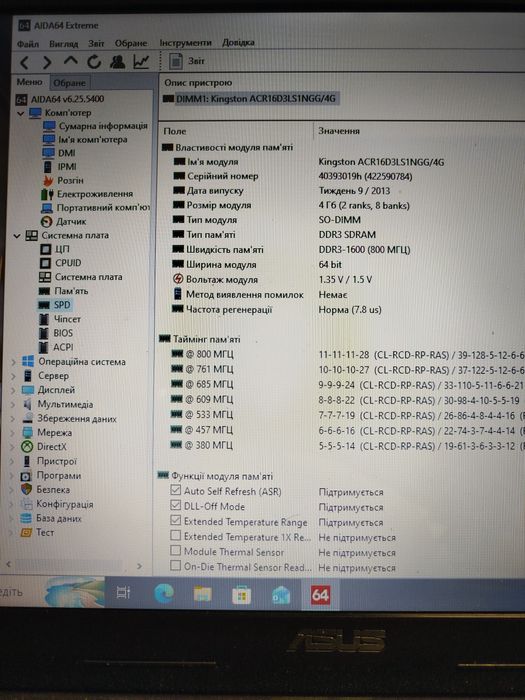Click the IPMI icon in tree

point(48,167)
